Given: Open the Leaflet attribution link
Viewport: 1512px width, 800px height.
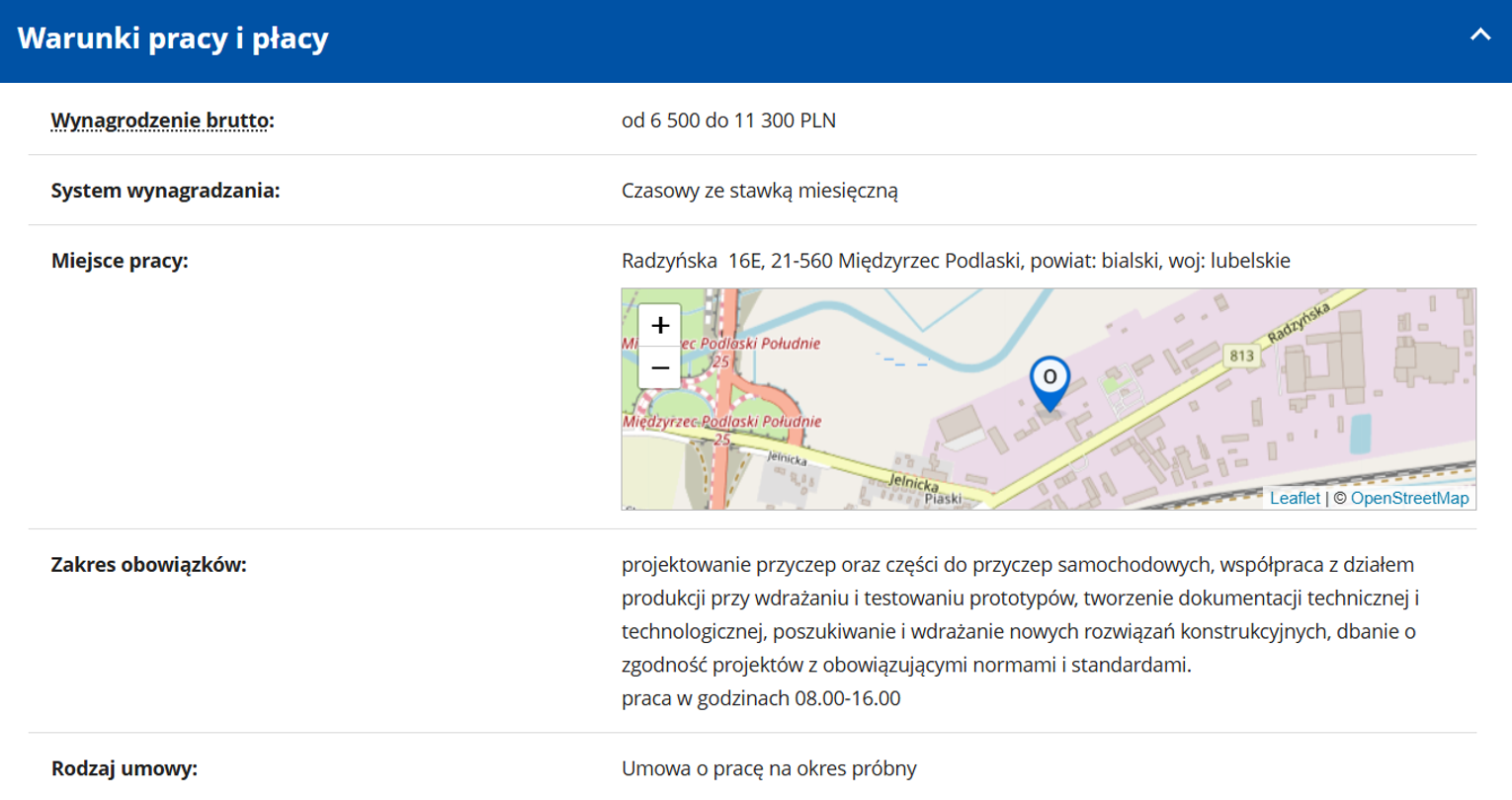Looking at the screenshot, I should pyautogui.click(x=1295, y=498).
